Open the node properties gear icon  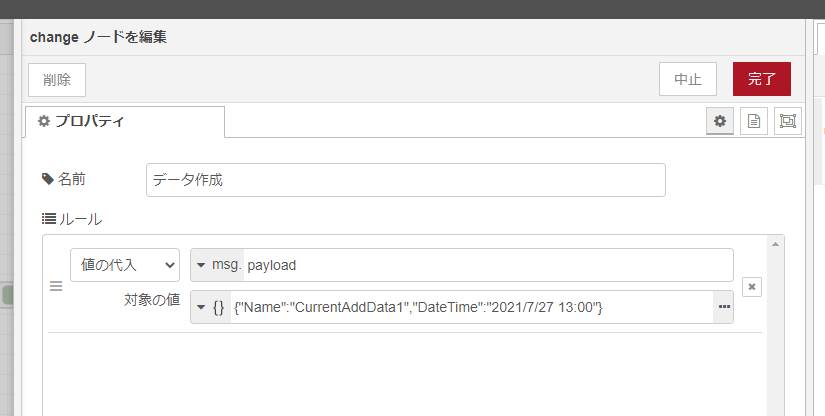coord(719,121)
